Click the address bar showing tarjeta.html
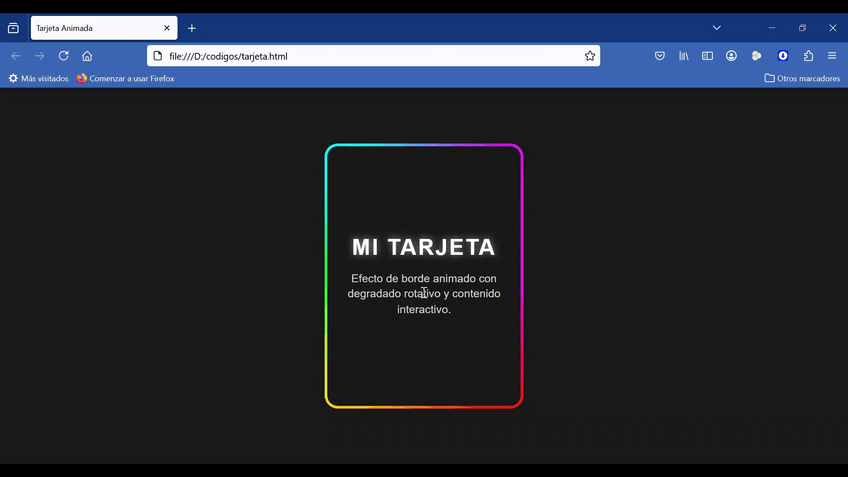 [370, 56]
